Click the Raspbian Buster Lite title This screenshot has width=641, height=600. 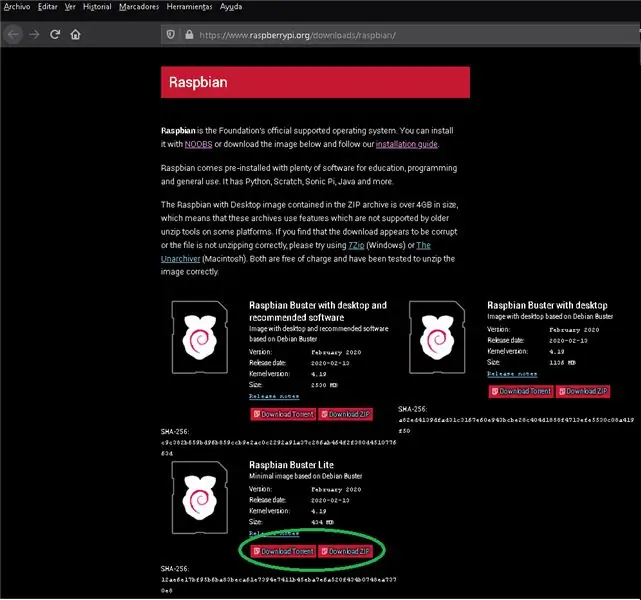pos(291,465)
